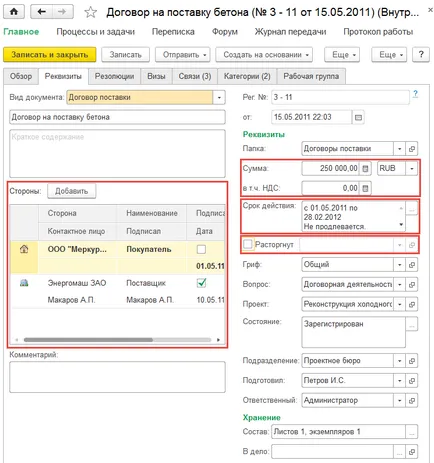Switch to the Резолюции tab
Screen dimensions: 434x463
pos(114,76)
